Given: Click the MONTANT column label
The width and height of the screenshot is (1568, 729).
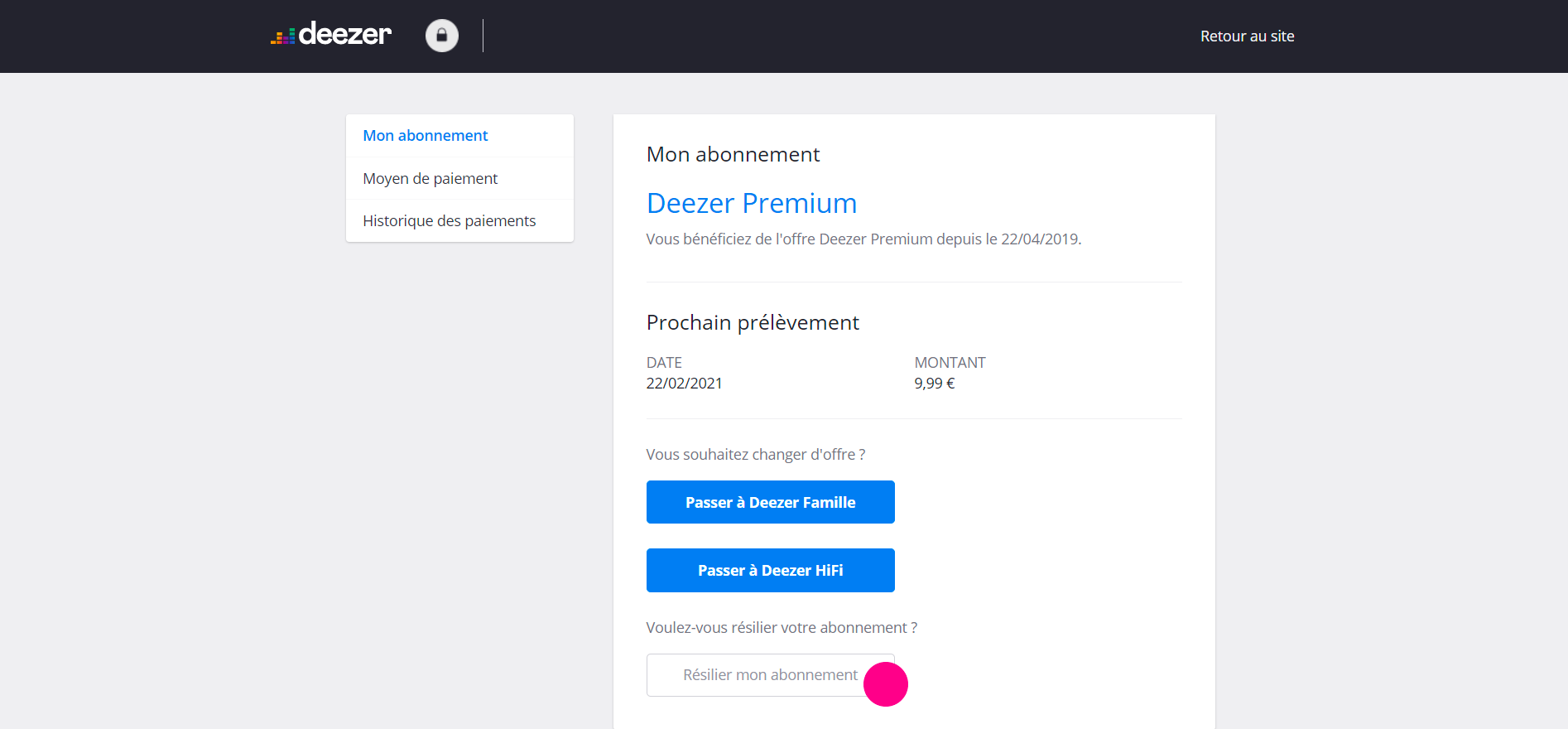Looking at the screenshot, I should [x=950, y=363].
